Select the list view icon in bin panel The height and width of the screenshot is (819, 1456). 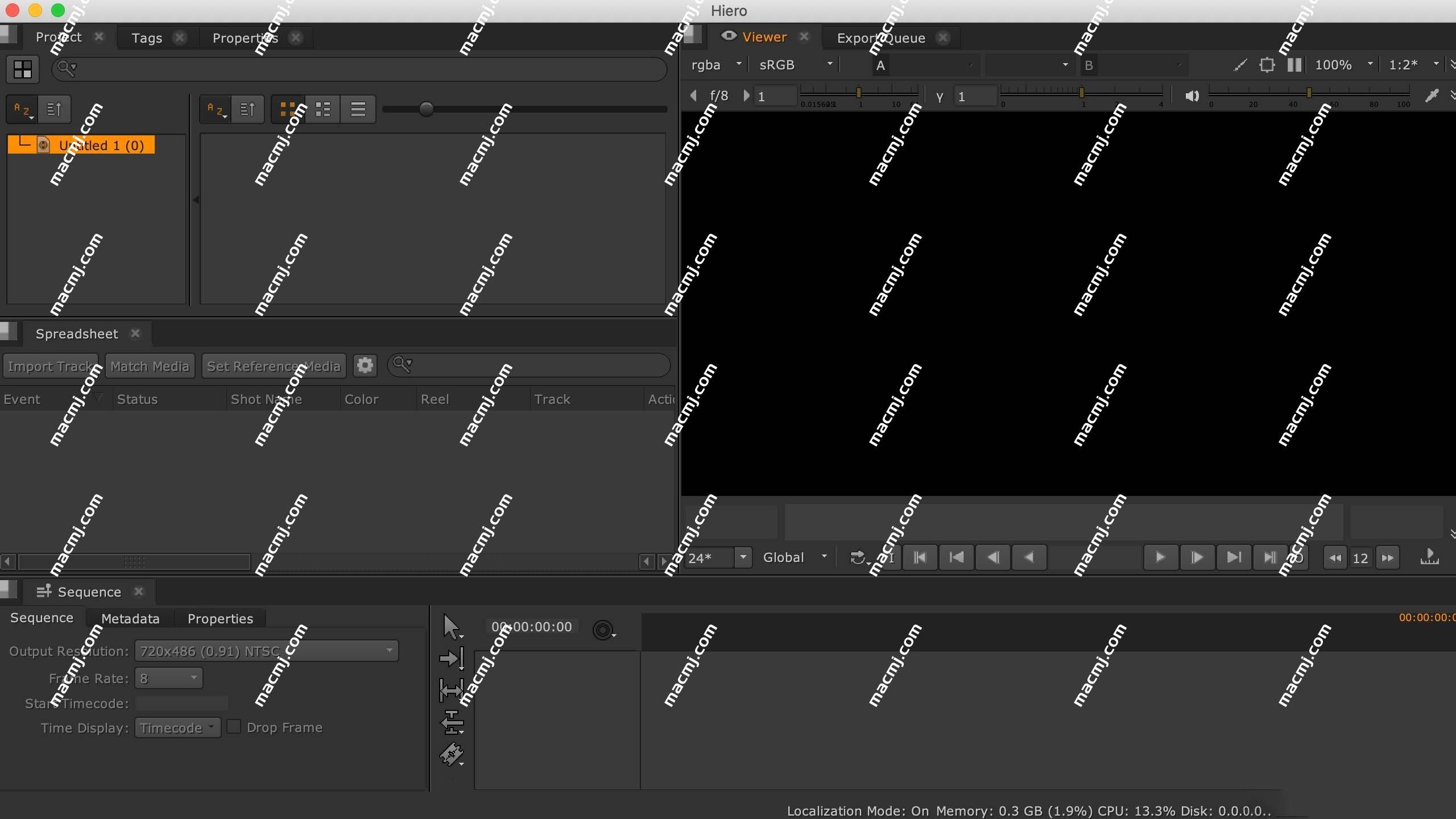(x=358, y=108)
